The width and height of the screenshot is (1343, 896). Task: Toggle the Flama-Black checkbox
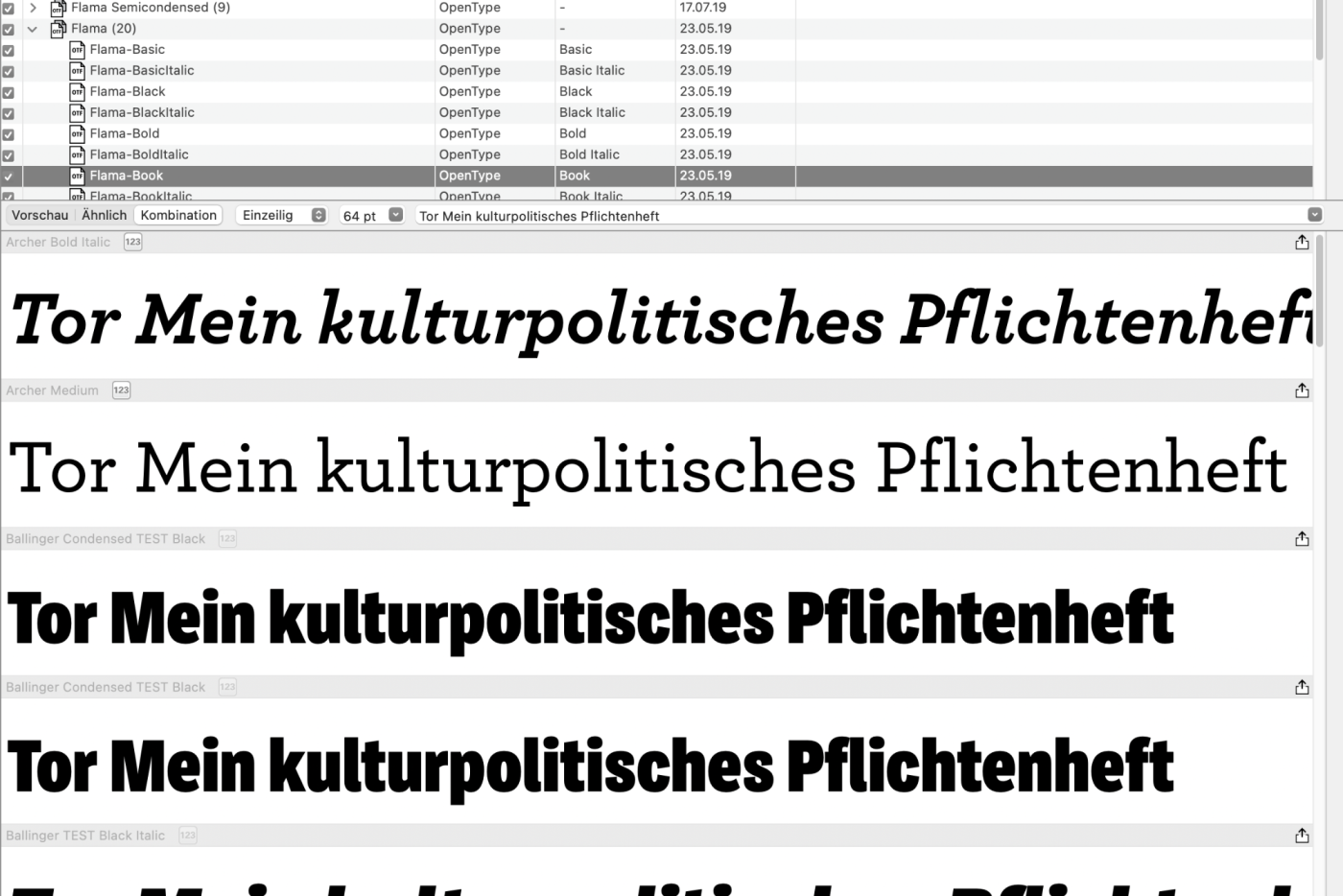tap(9, 93)
